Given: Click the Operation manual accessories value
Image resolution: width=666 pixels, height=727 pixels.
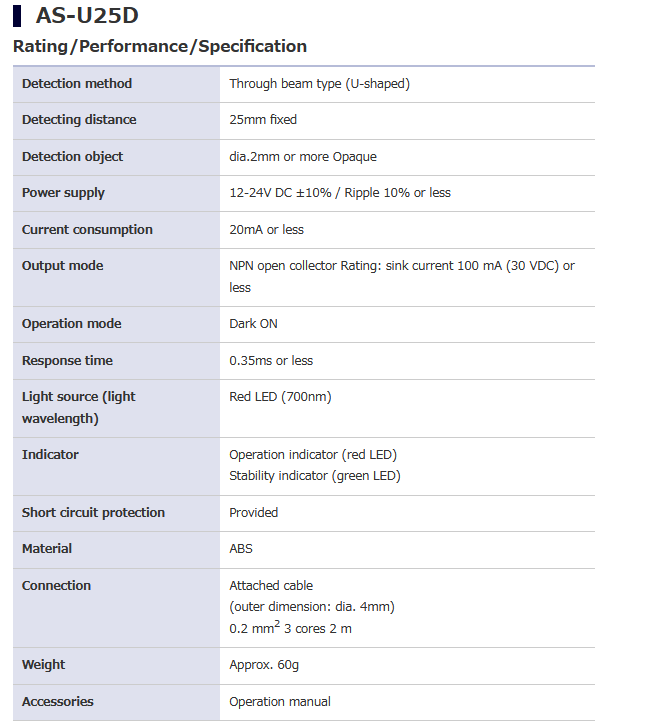Looking at the screenshot, I should click(280, 702).
